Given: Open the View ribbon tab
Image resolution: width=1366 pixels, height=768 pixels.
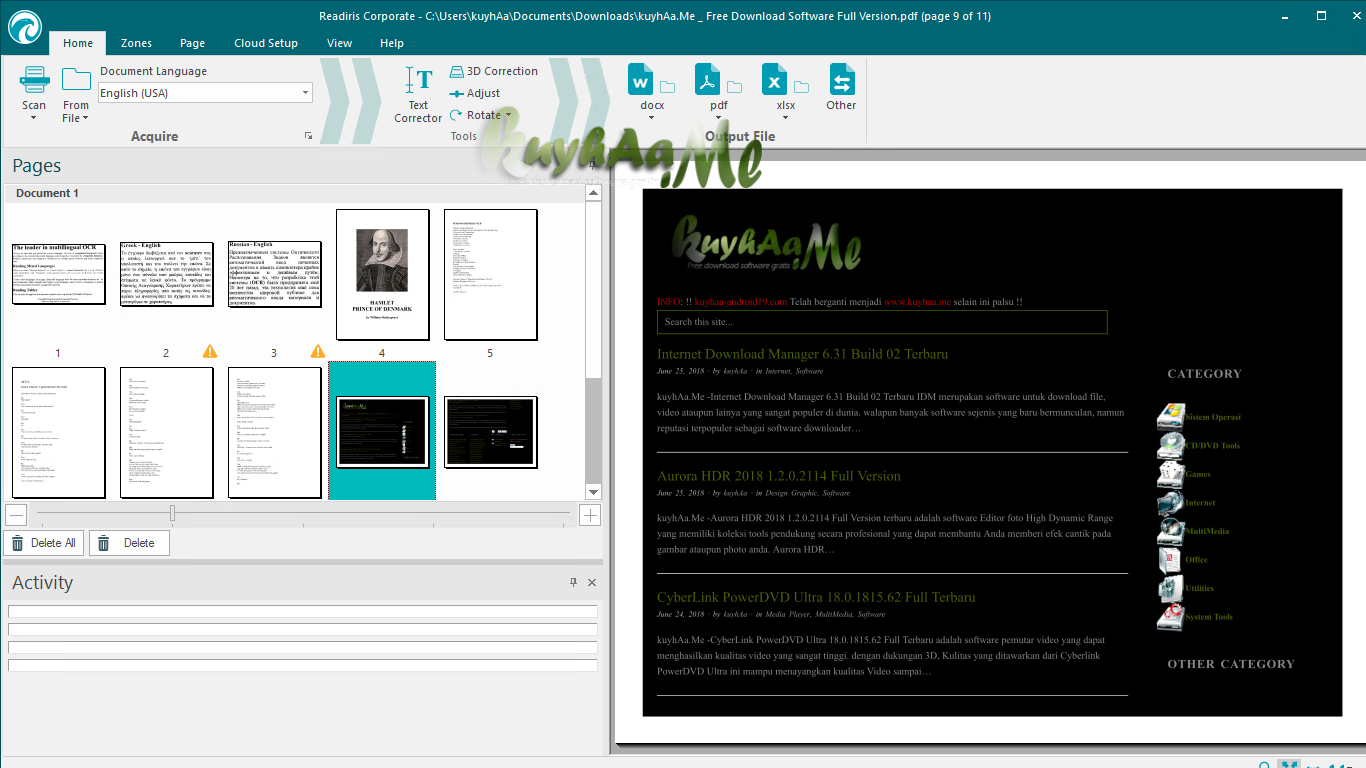Looking at the screenshot, I should (339, 43).
